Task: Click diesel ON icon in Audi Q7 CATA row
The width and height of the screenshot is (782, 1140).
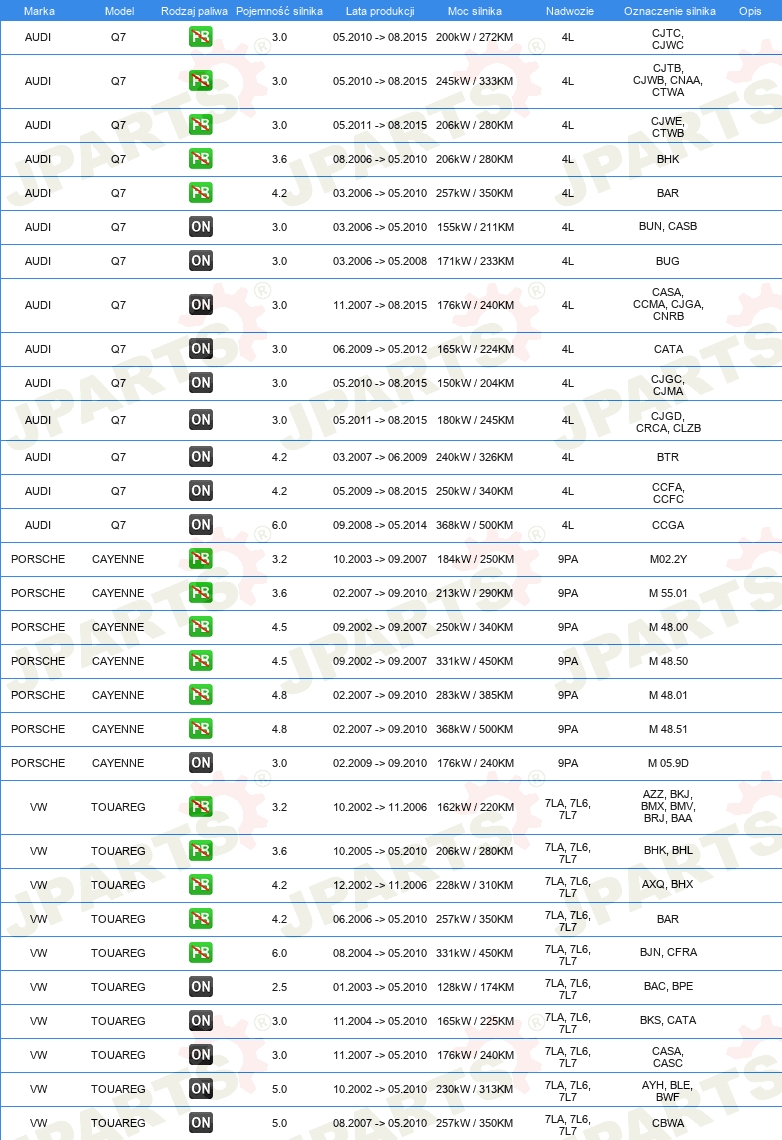Action: (x=201, y=349)
